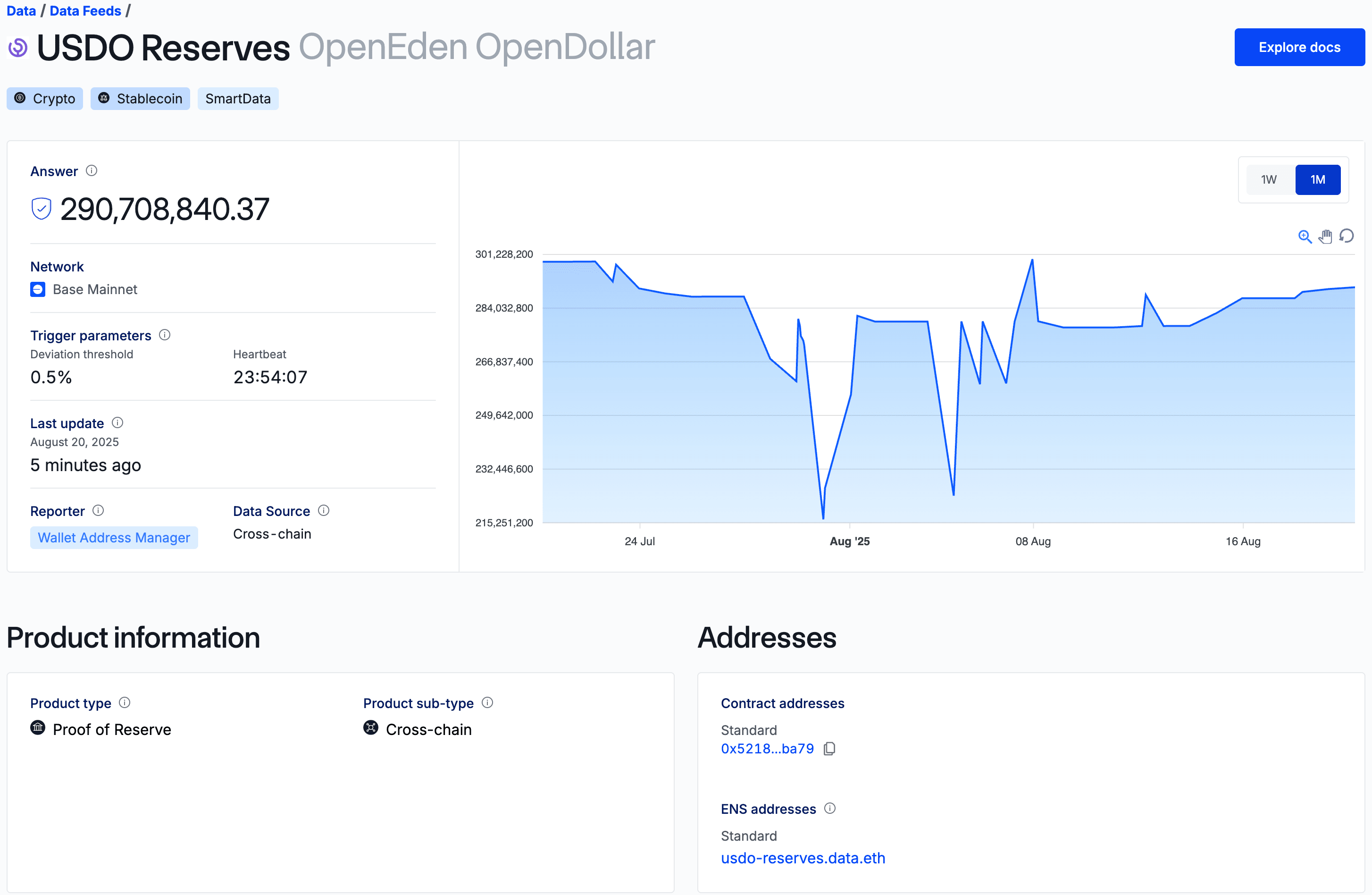Click the Proof of Reserve product type text
Viewport: 1372px width, 895px height.
[x=112, y=729]
